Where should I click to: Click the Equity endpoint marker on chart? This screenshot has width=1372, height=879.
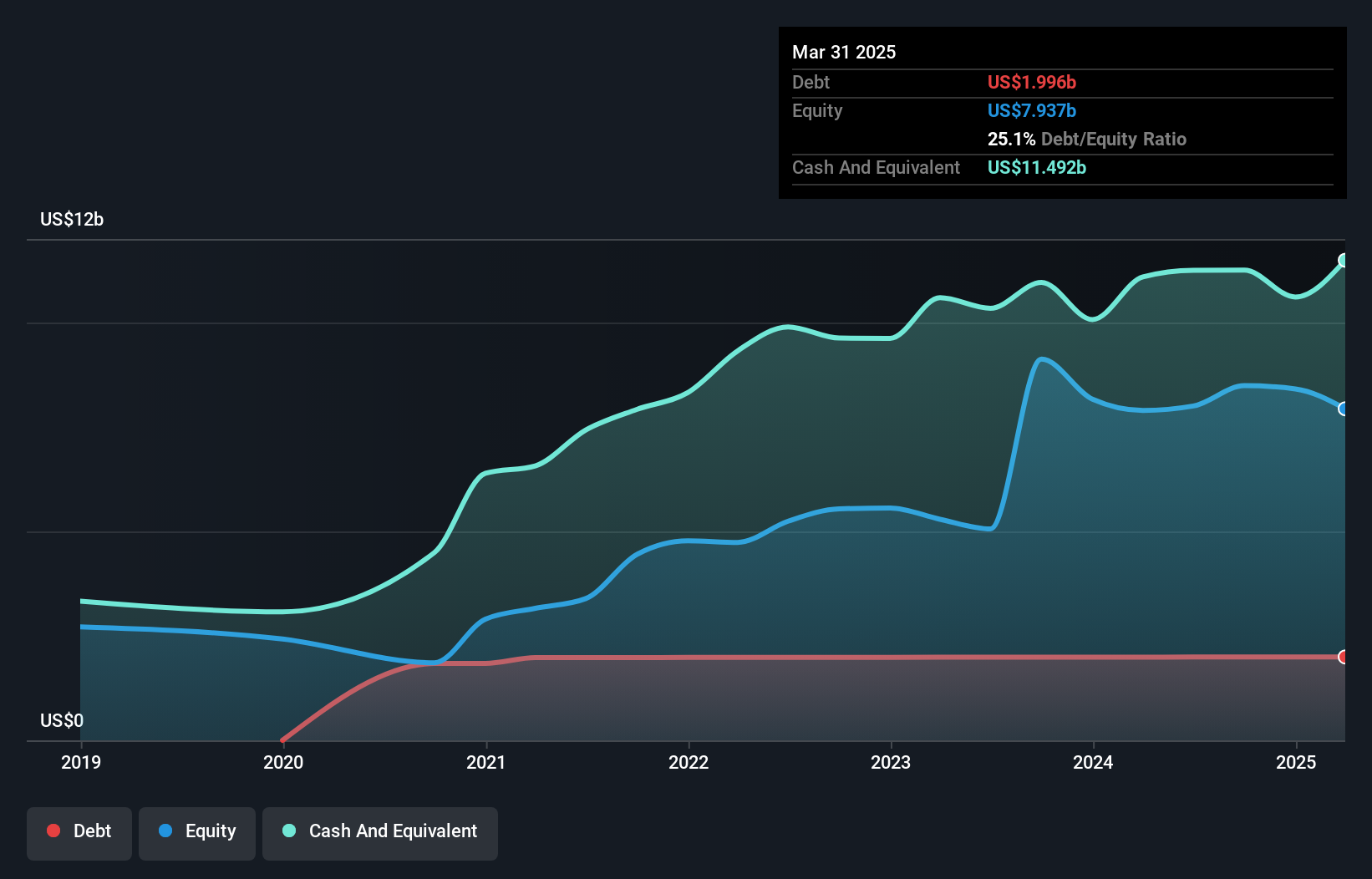coord(1343,409)
